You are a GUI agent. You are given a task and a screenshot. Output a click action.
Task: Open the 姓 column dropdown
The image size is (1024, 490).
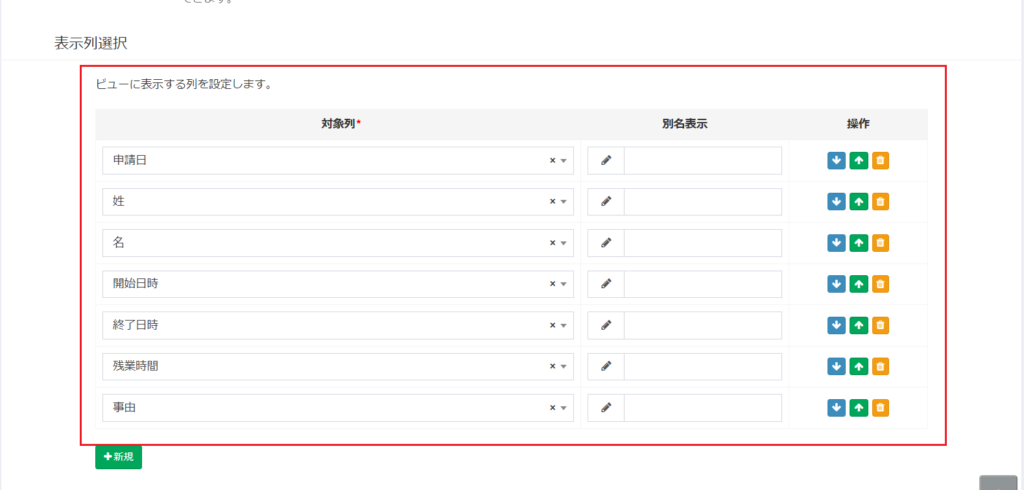point(564,202)
